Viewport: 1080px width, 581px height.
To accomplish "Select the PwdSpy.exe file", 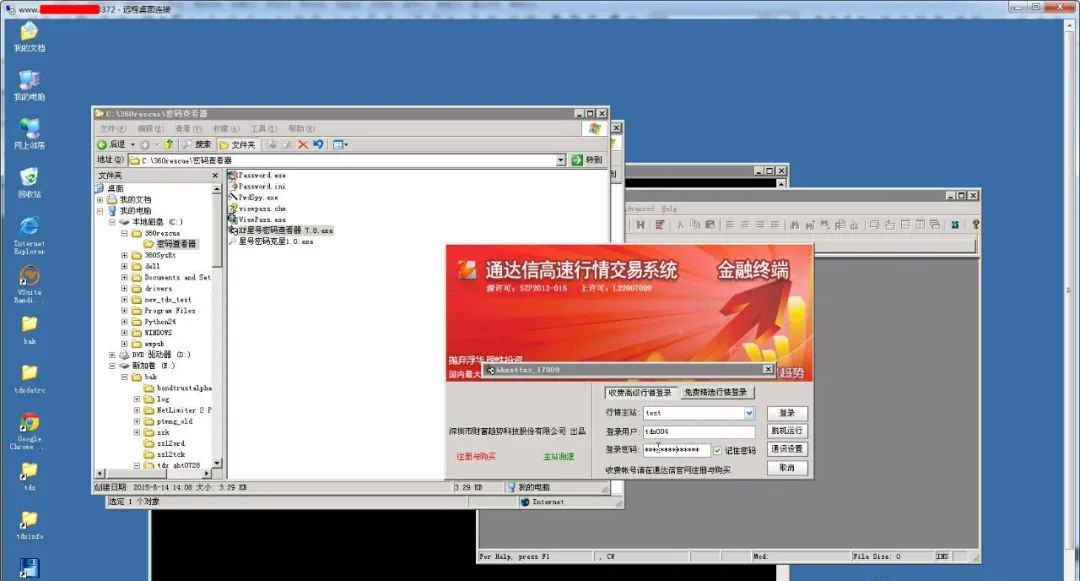I will (x=253, y=198).
